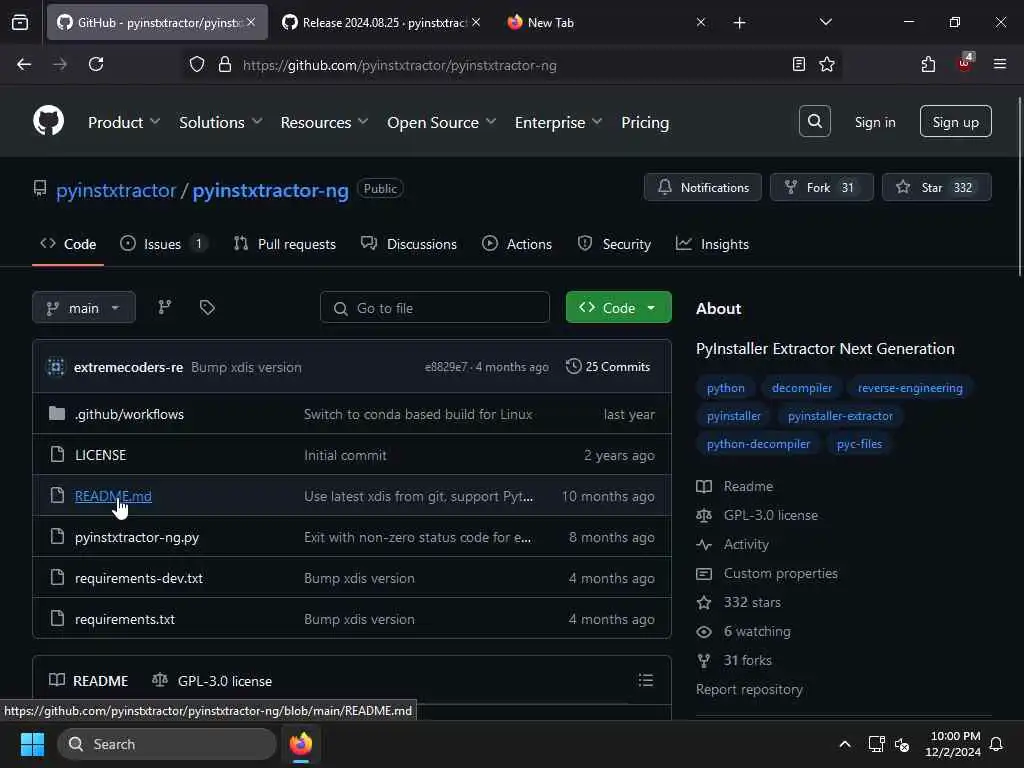Show hidden system tray icons
Screen dimensions: 1024x768
click(x=844, y=744)
